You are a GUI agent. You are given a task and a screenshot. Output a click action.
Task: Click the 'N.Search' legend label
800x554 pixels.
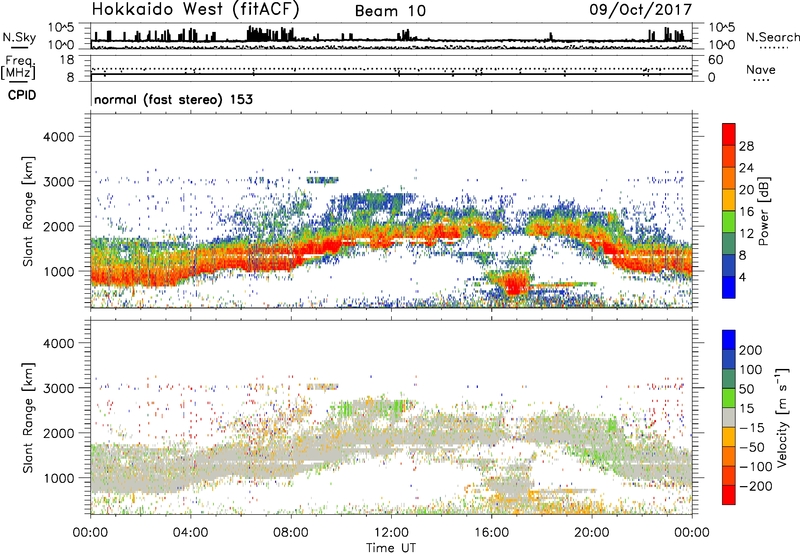click(772, 37)
